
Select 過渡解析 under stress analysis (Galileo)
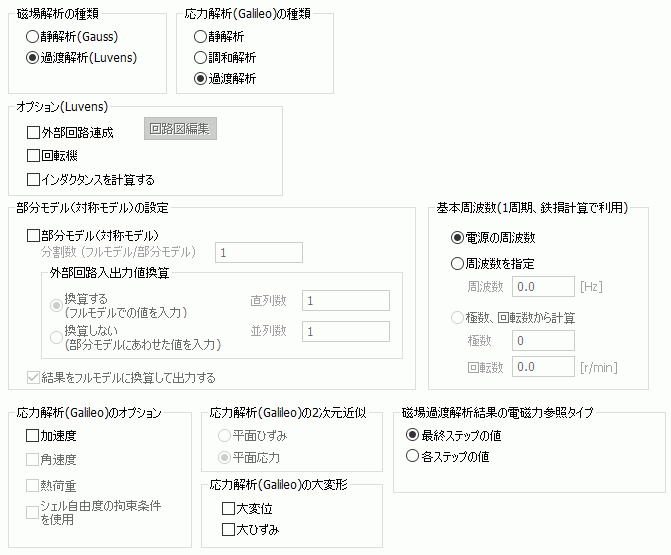(201, 78)
